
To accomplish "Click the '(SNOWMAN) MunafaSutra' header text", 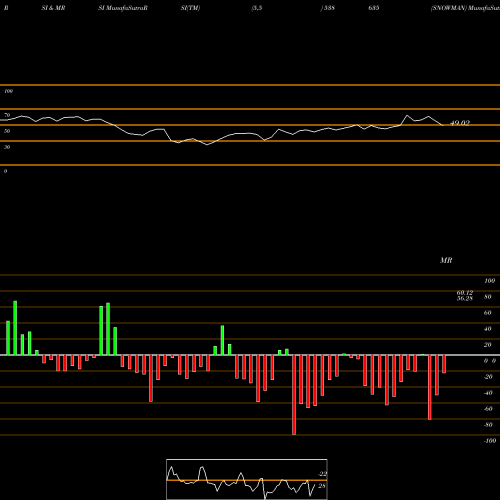I will coord(465,8).
